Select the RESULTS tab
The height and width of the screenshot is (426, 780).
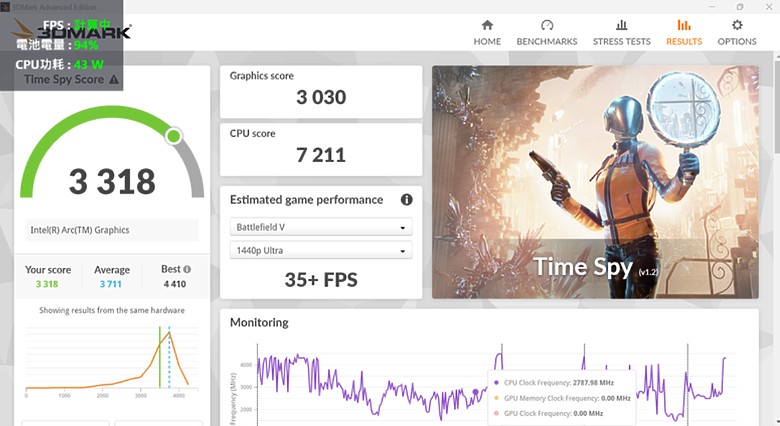(684, 33)
